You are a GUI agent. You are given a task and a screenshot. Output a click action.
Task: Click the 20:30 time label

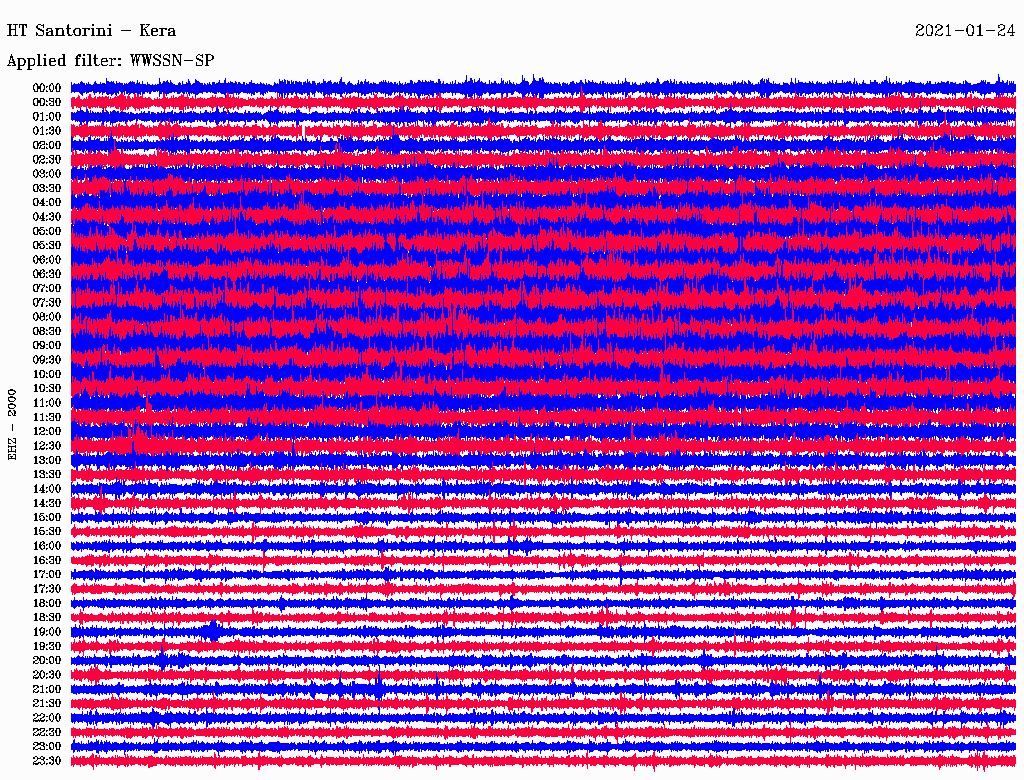coord(47,675)
